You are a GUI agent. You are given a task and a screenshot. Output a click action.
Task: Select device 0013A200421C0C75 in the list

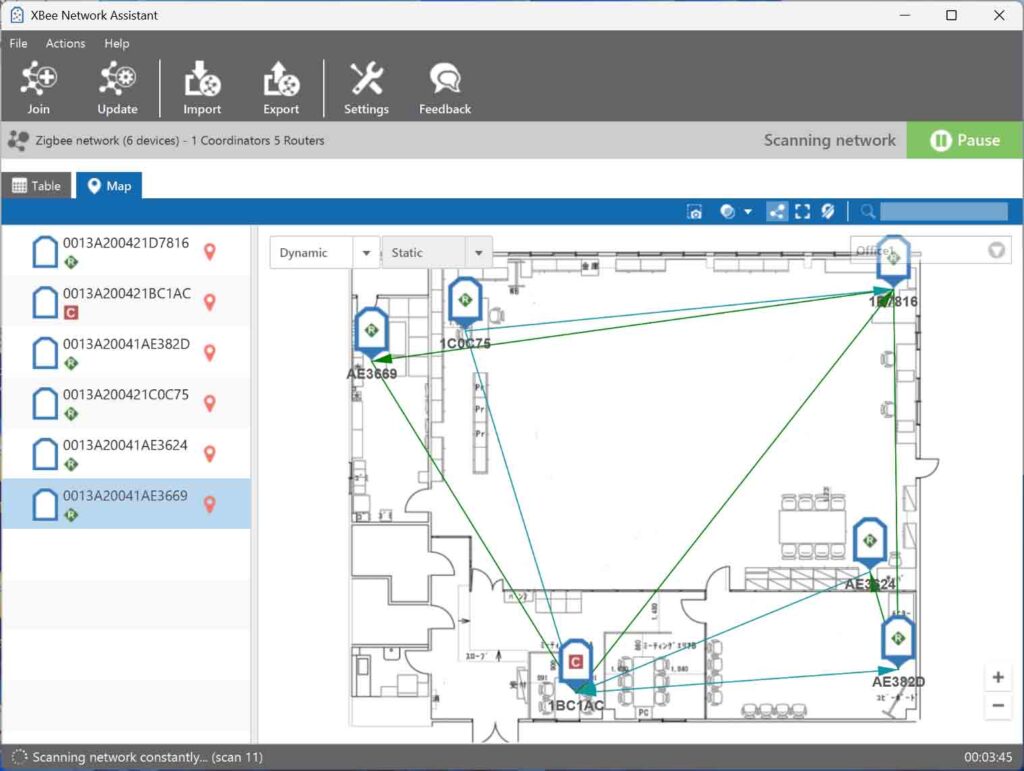click(126, 403)
